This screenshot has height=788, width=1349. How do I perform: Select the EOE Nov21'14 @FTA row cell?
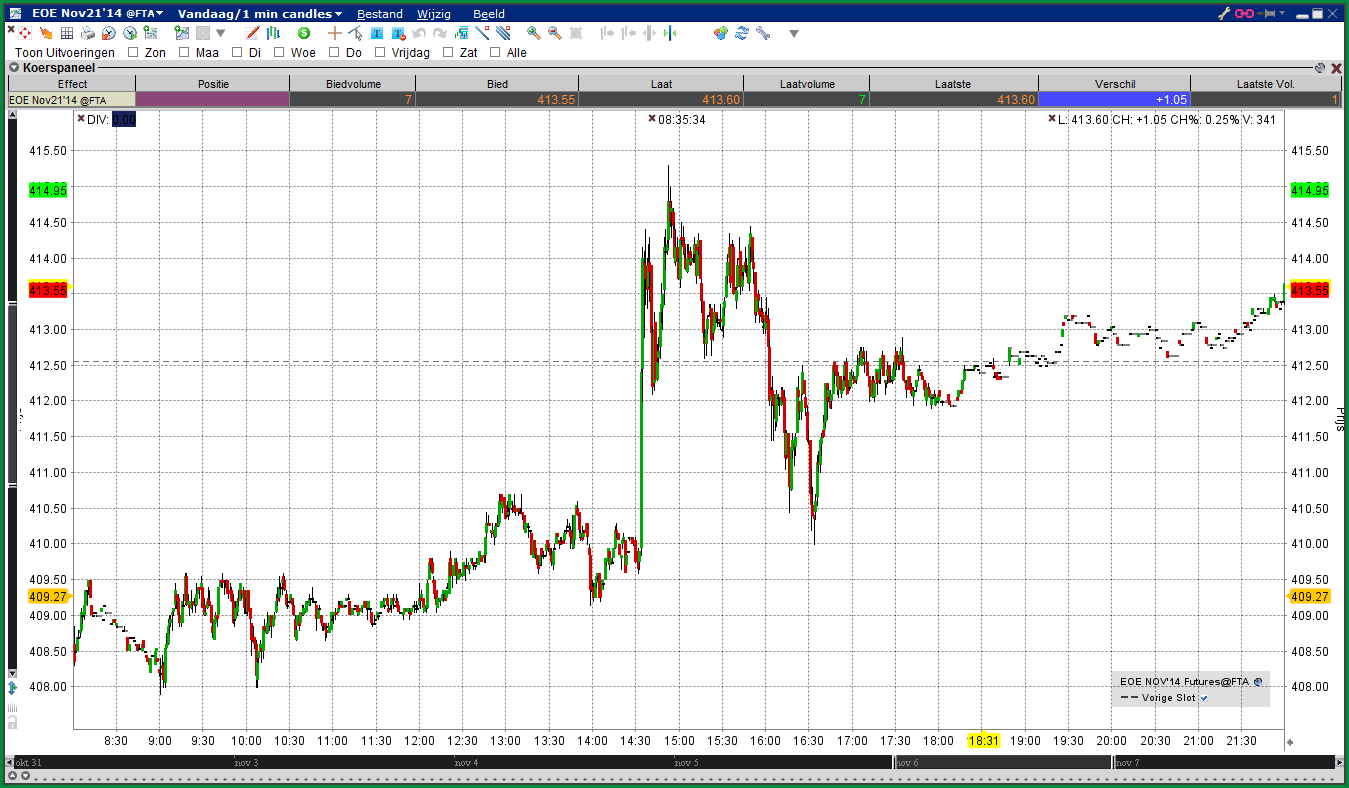pyautogui.click(x=72, y=99)
